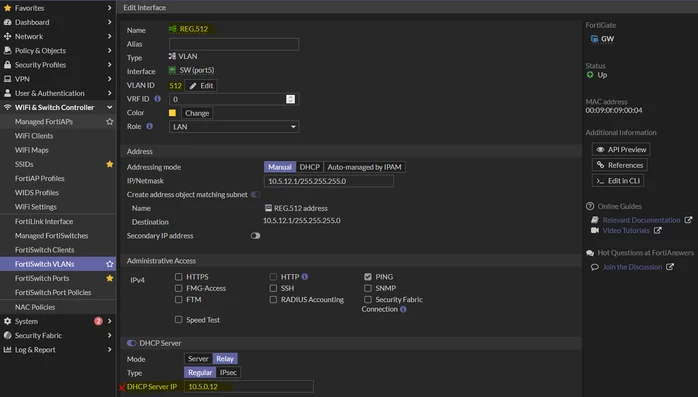Click the info icon next to VRF ID
Image resolution: width=698 pixels, height=397 pixels.
coord(157,99)
